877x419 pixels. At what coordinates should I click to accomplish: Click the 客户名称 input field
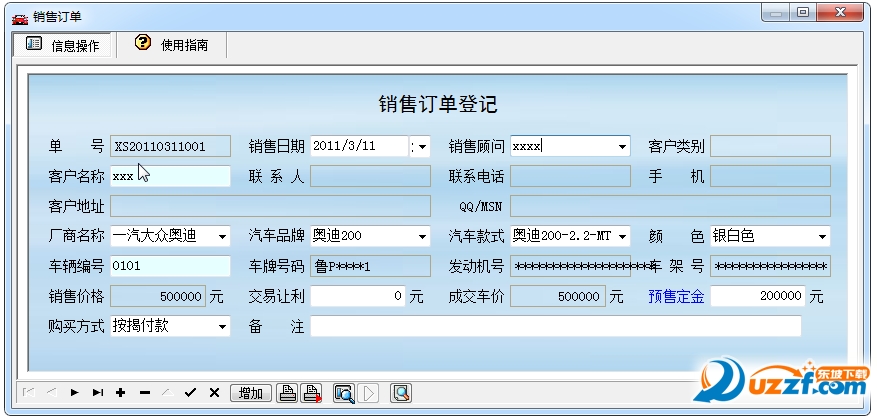[x=170, y=176]
